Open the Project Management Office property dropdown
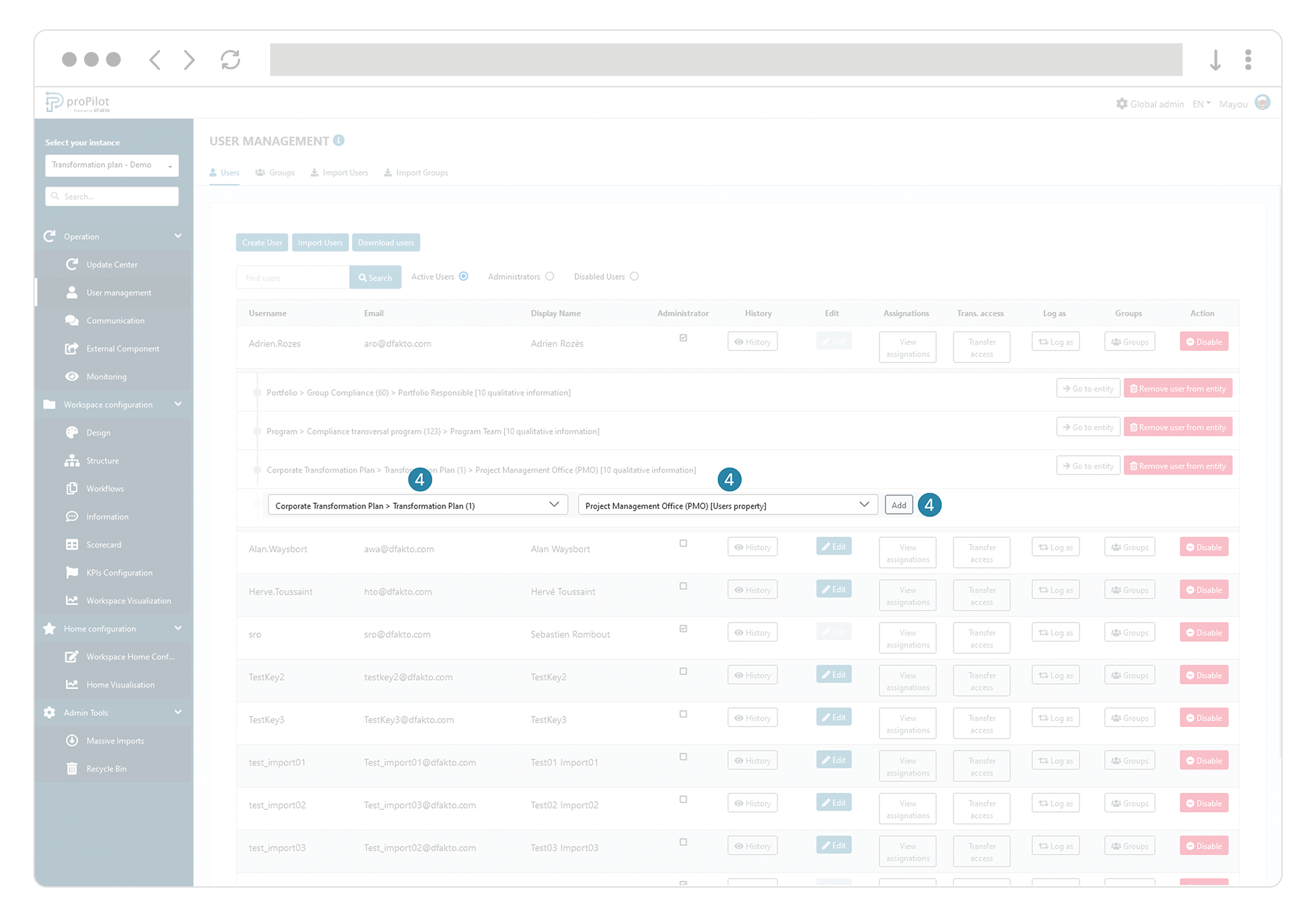 [x=727, y=505]
